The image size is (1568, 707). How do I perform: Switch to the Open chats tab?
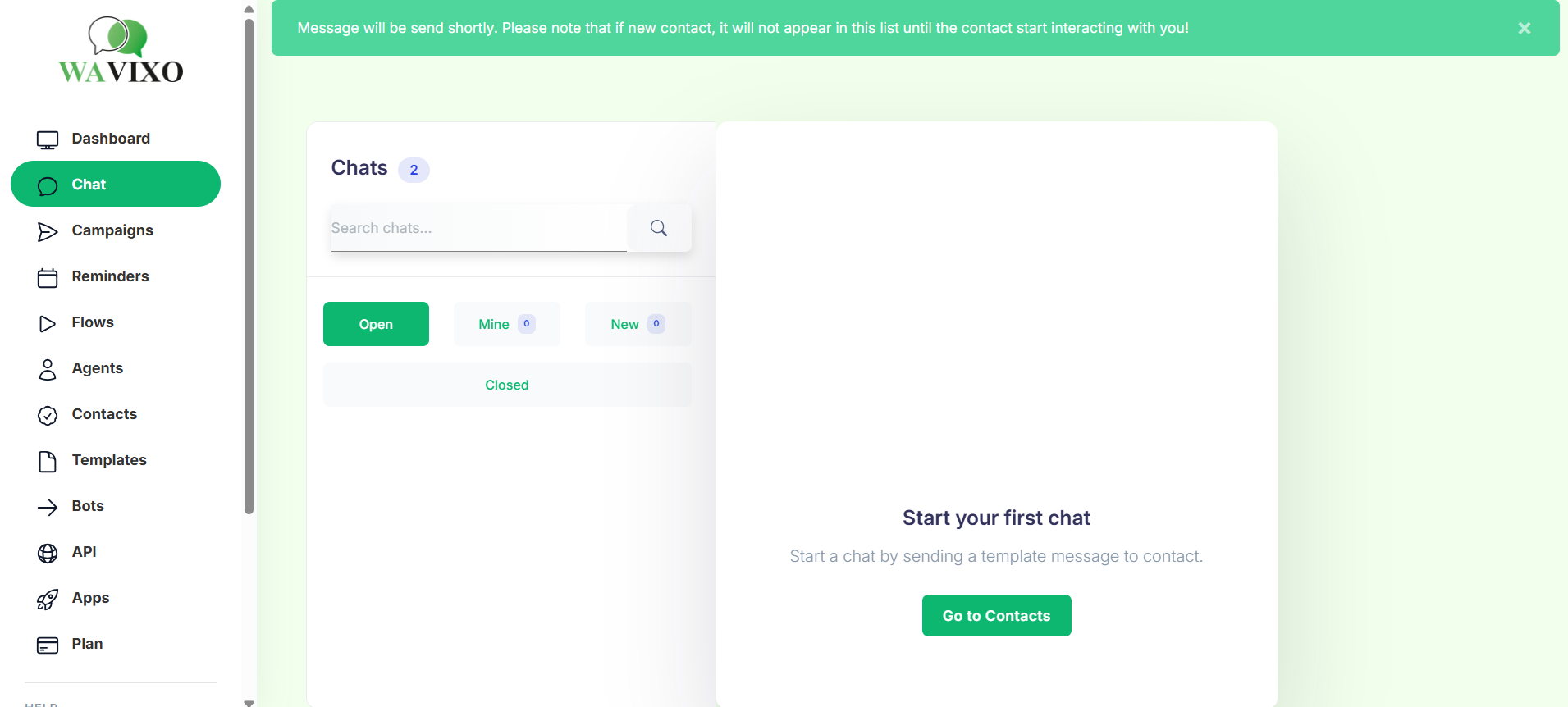pos(376,324)
